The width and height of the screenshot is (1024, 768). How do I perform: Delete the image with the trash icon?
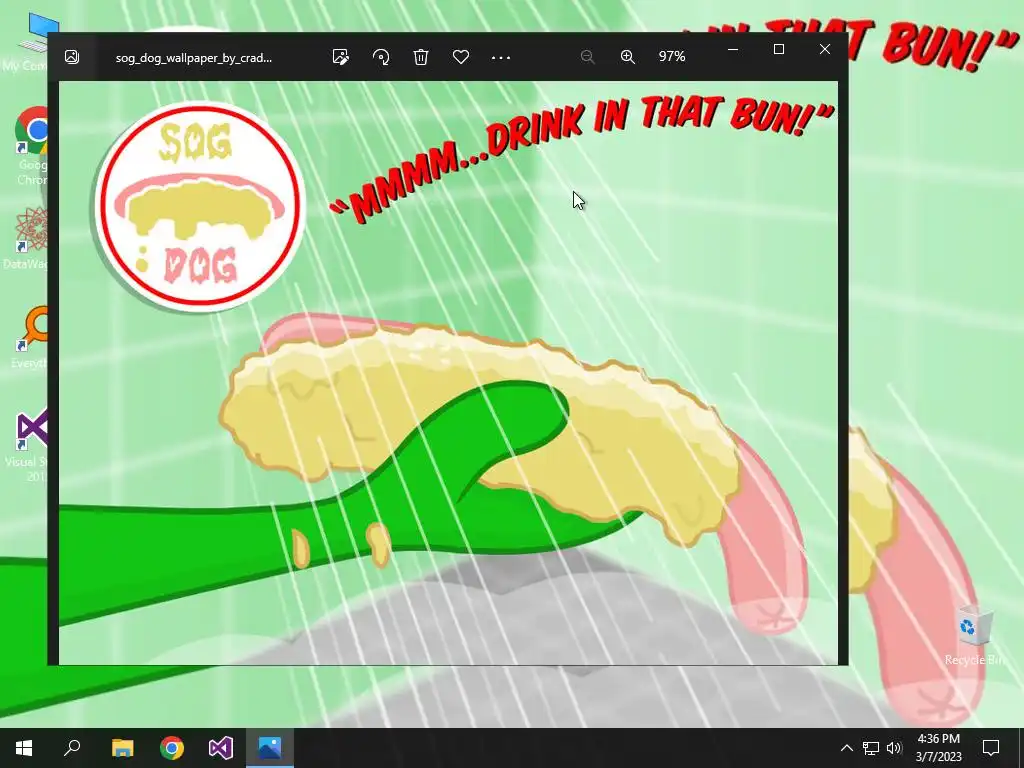click(421, 57)
